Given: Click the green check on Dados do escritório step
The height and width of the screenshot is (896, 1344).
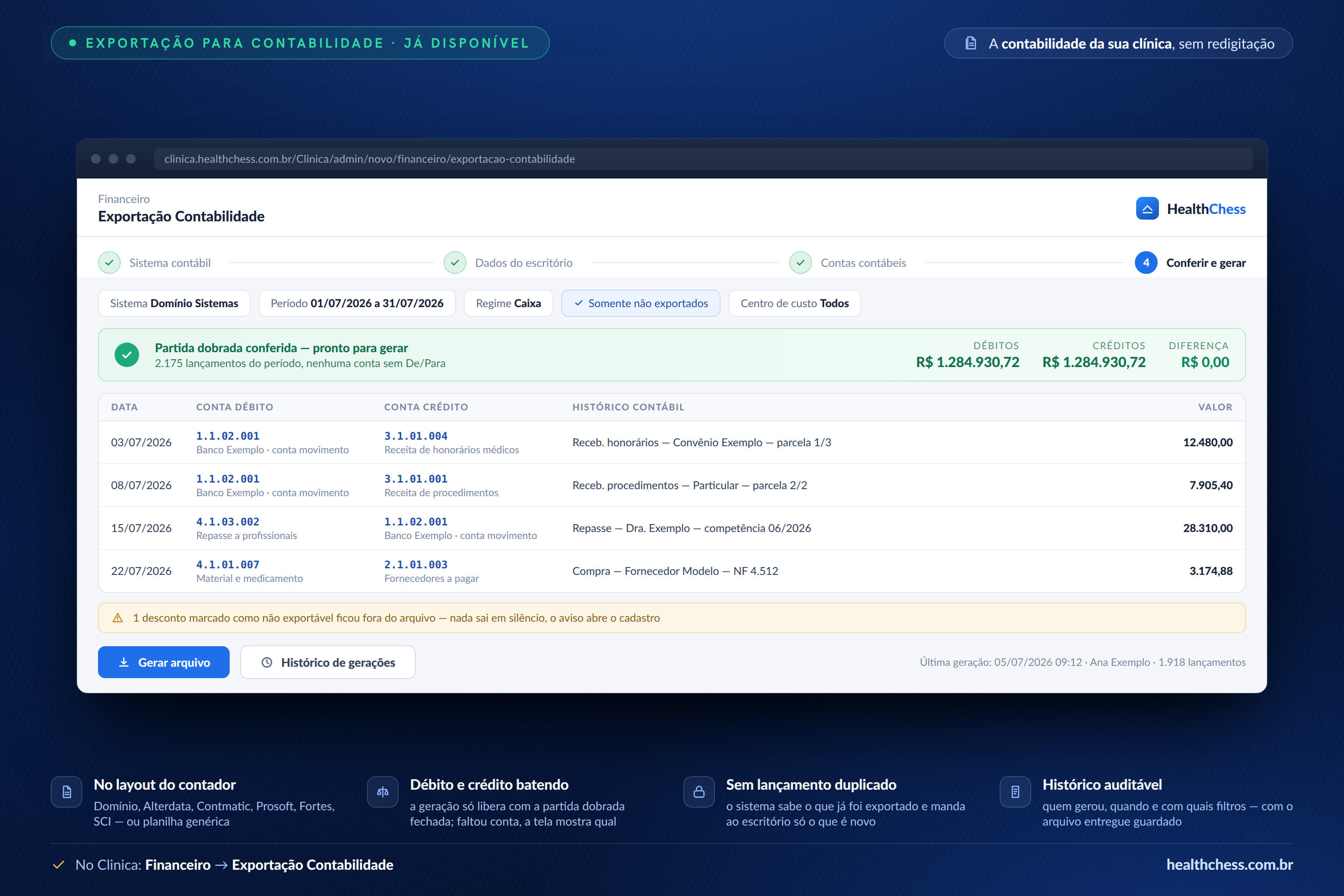Looking at the screenshot, I should pyautogui.click(x=455, y=263).
